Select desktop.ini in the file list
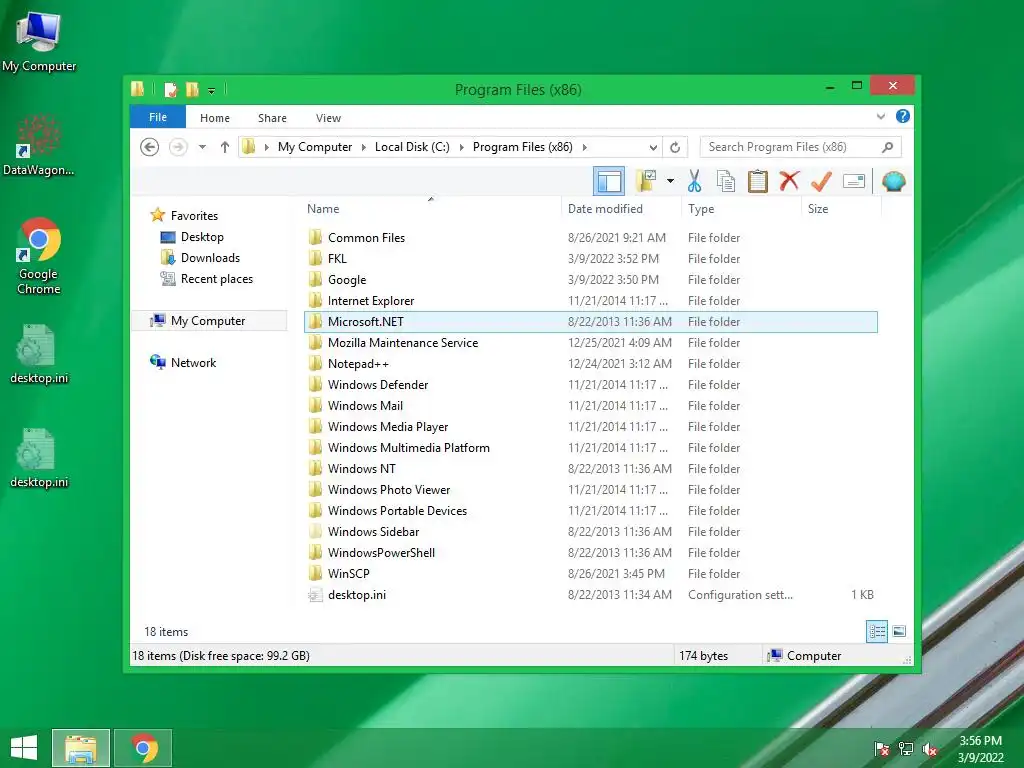The width and height of the screenshot is (1024, 768). pyautogui.click(x=591, y=595)
